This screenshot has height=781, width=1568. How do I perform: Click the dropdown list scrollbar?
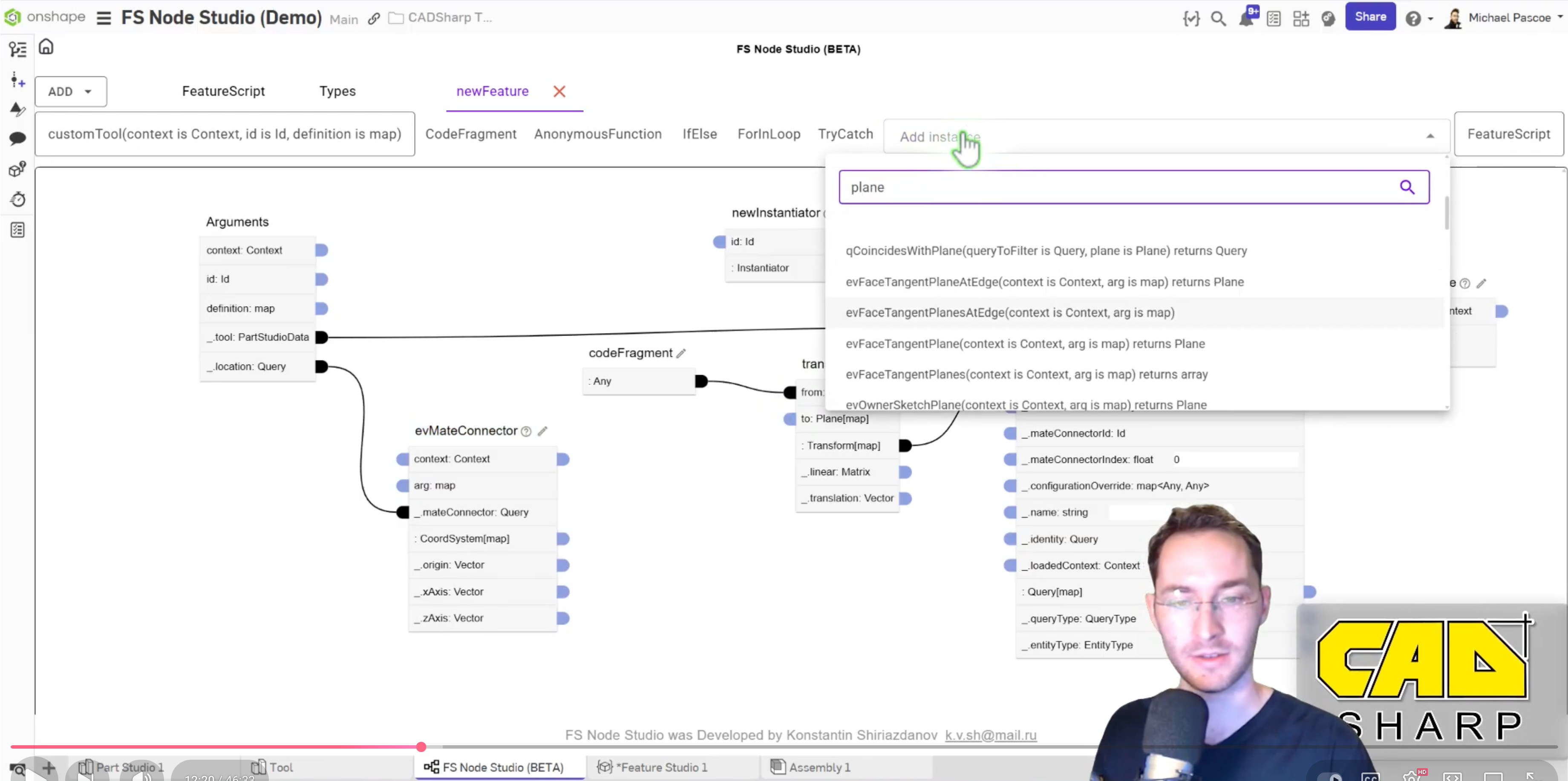1446,213
